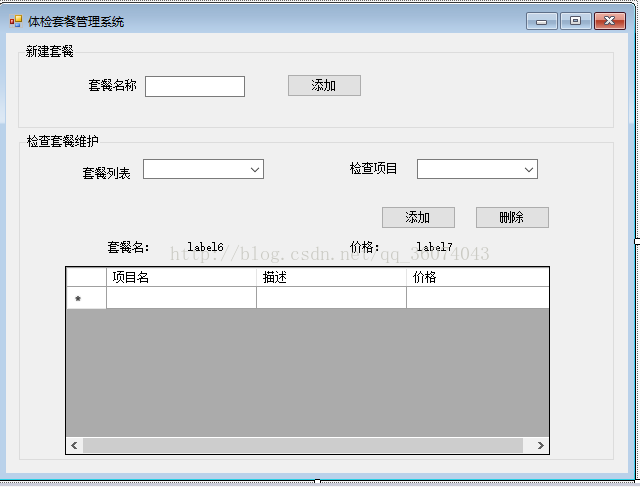Click the horizontal scrollbar thumb of the grid
640x487 pixels.
tap(303, 445)
